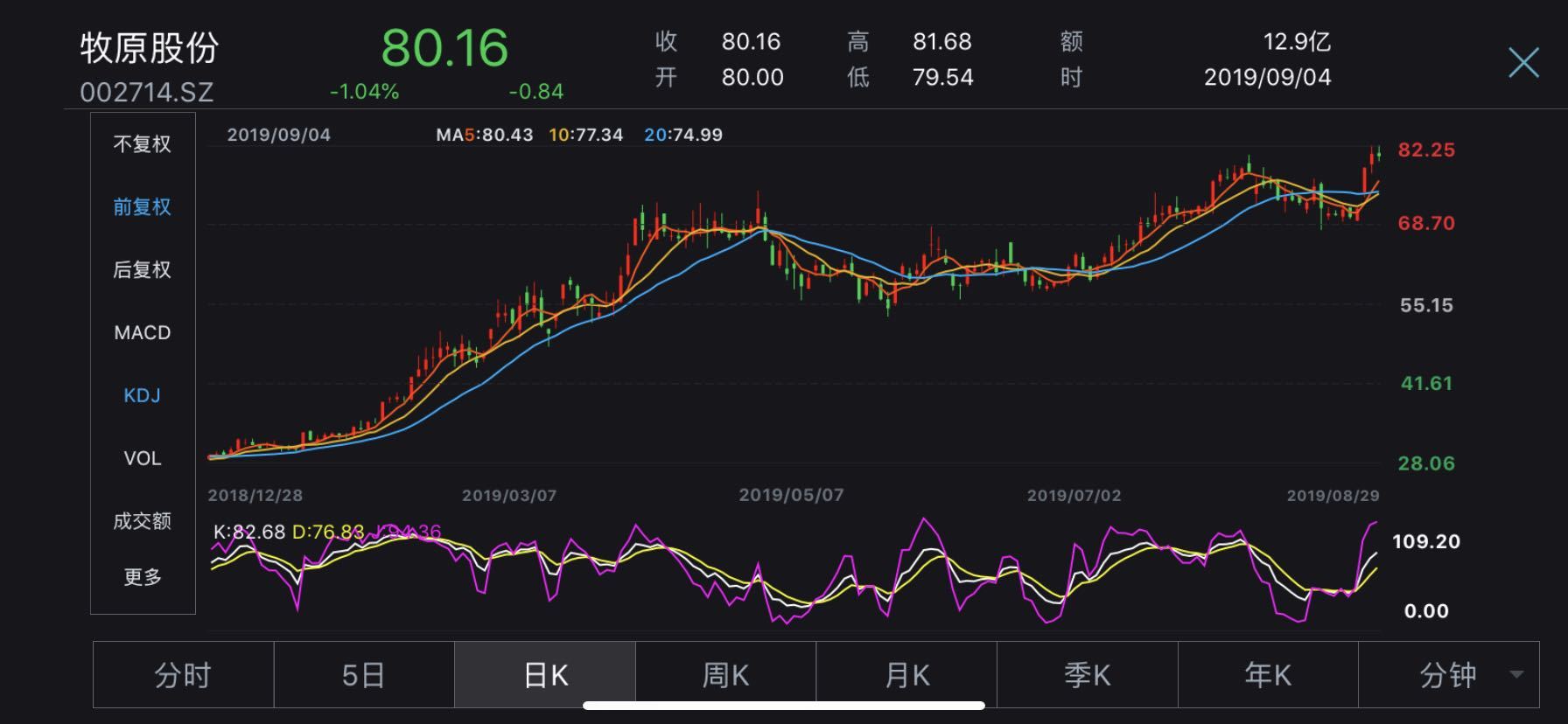Switch the indicator to MACD

(142, 333)
